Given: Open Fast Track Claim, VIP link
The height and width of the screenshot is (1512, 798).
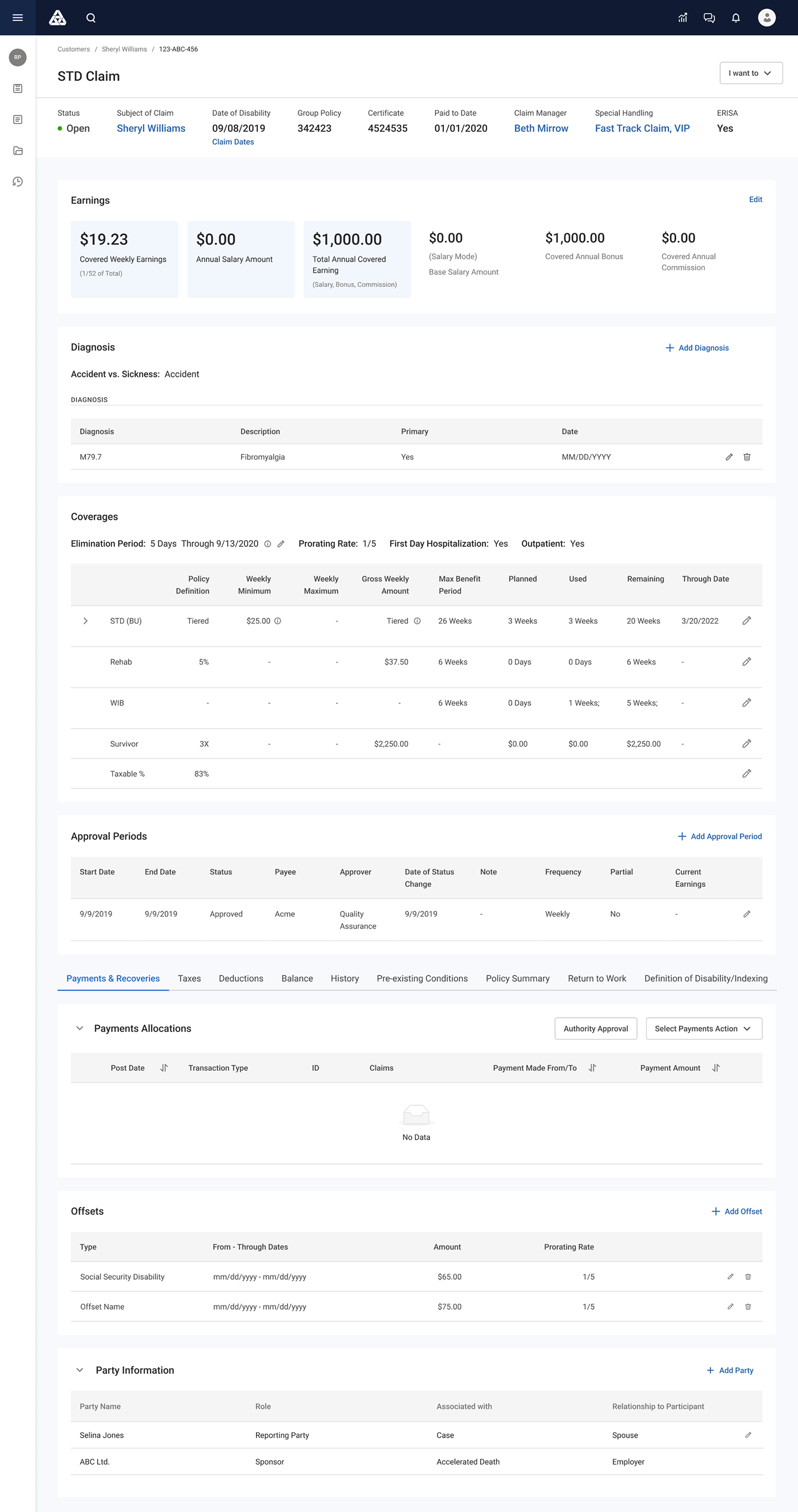Looking at the screenshot, I should pos(642,129).
